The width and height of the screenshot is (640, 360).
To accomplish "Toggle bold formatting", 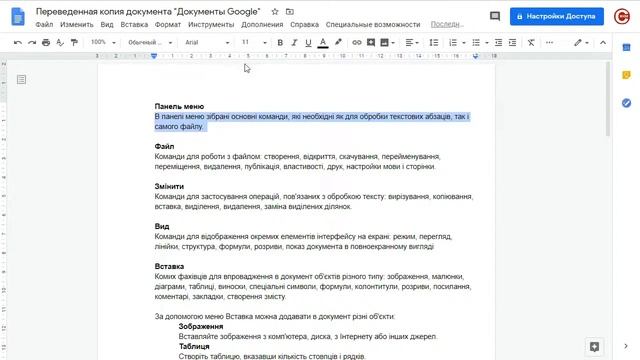I will click(x=280, y=42).
